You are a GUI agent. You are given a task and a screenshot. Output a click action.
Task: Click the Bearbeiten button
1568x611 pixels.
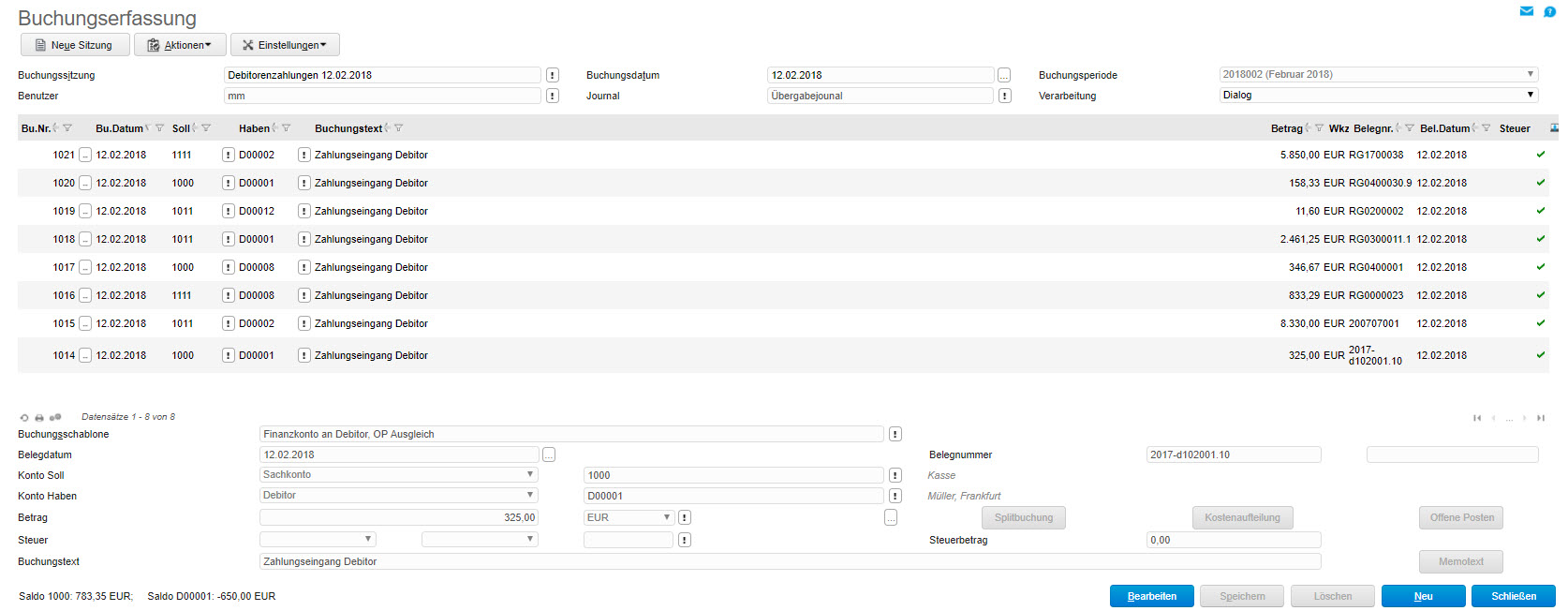pos(1152,596)
